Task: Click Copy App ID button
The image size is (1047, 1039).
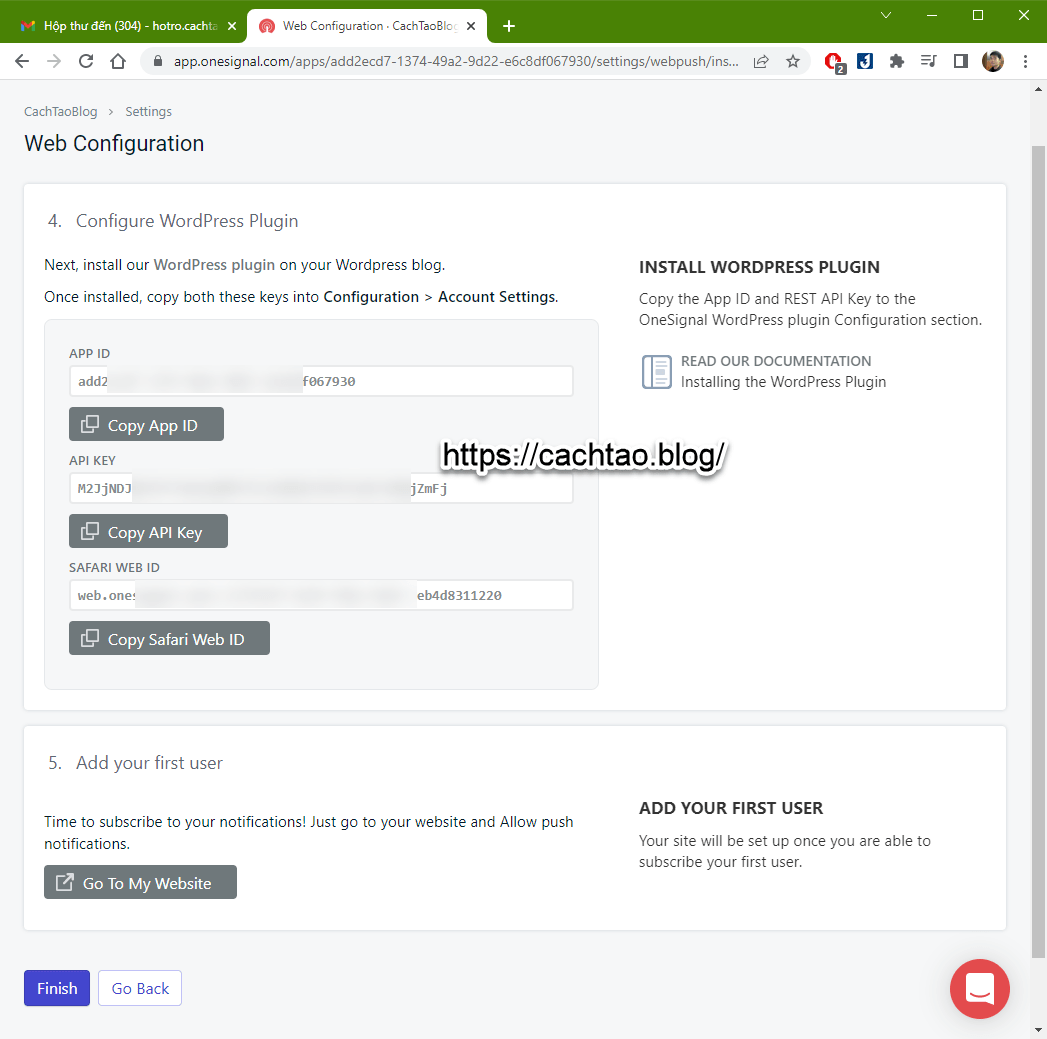Action: (x=146, y=425)
